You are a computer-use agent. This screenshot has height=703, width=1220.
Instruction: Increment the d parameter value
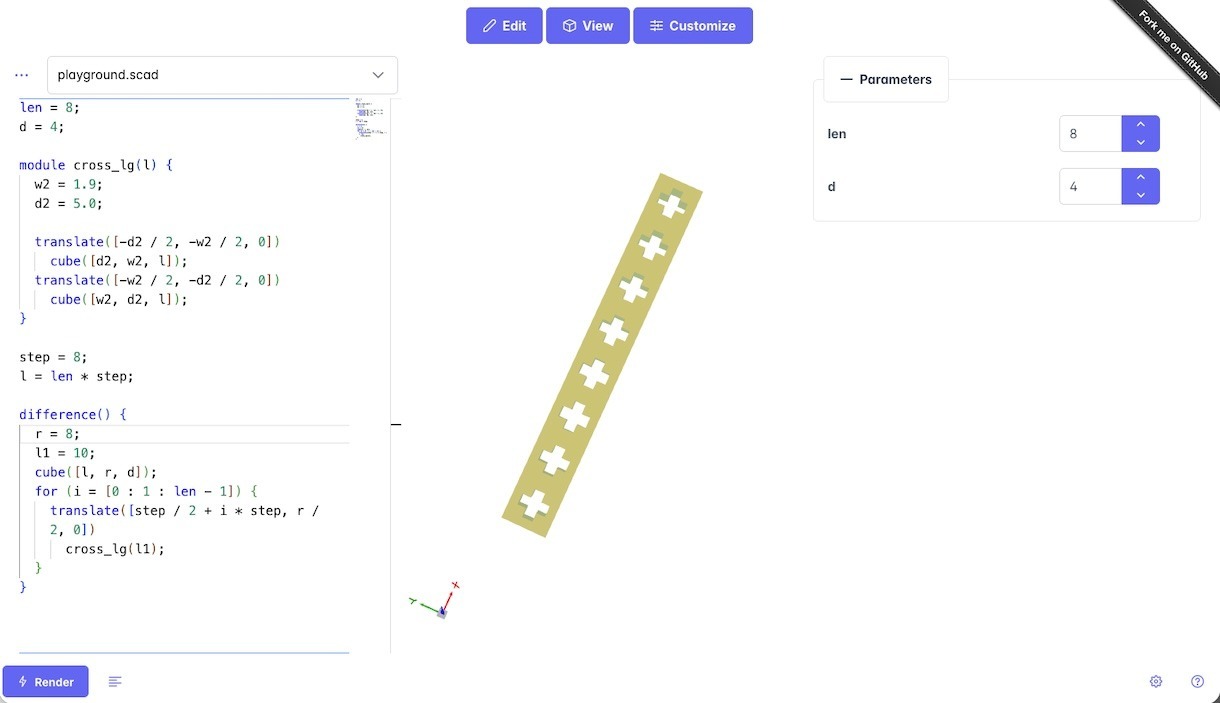tap(1141, 178)
